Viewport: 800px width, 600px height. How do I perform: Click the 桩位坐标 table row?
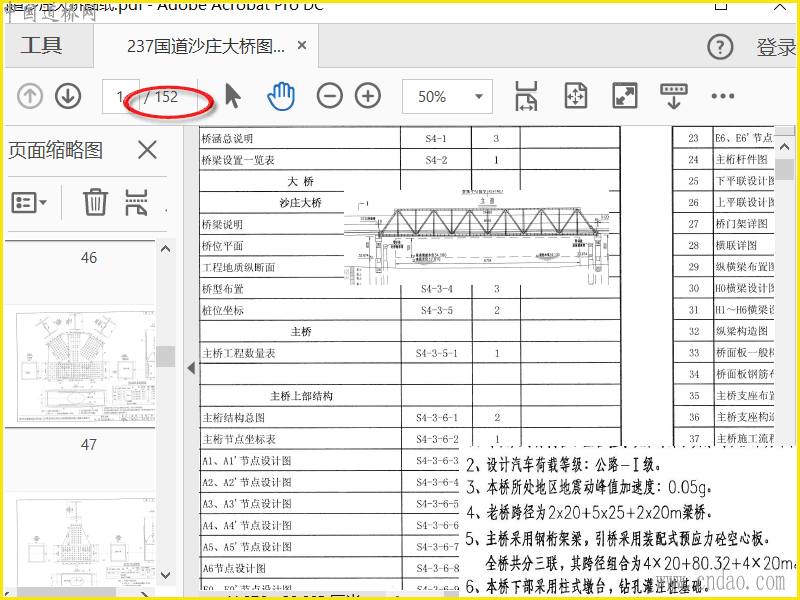(x=410, y=310)
